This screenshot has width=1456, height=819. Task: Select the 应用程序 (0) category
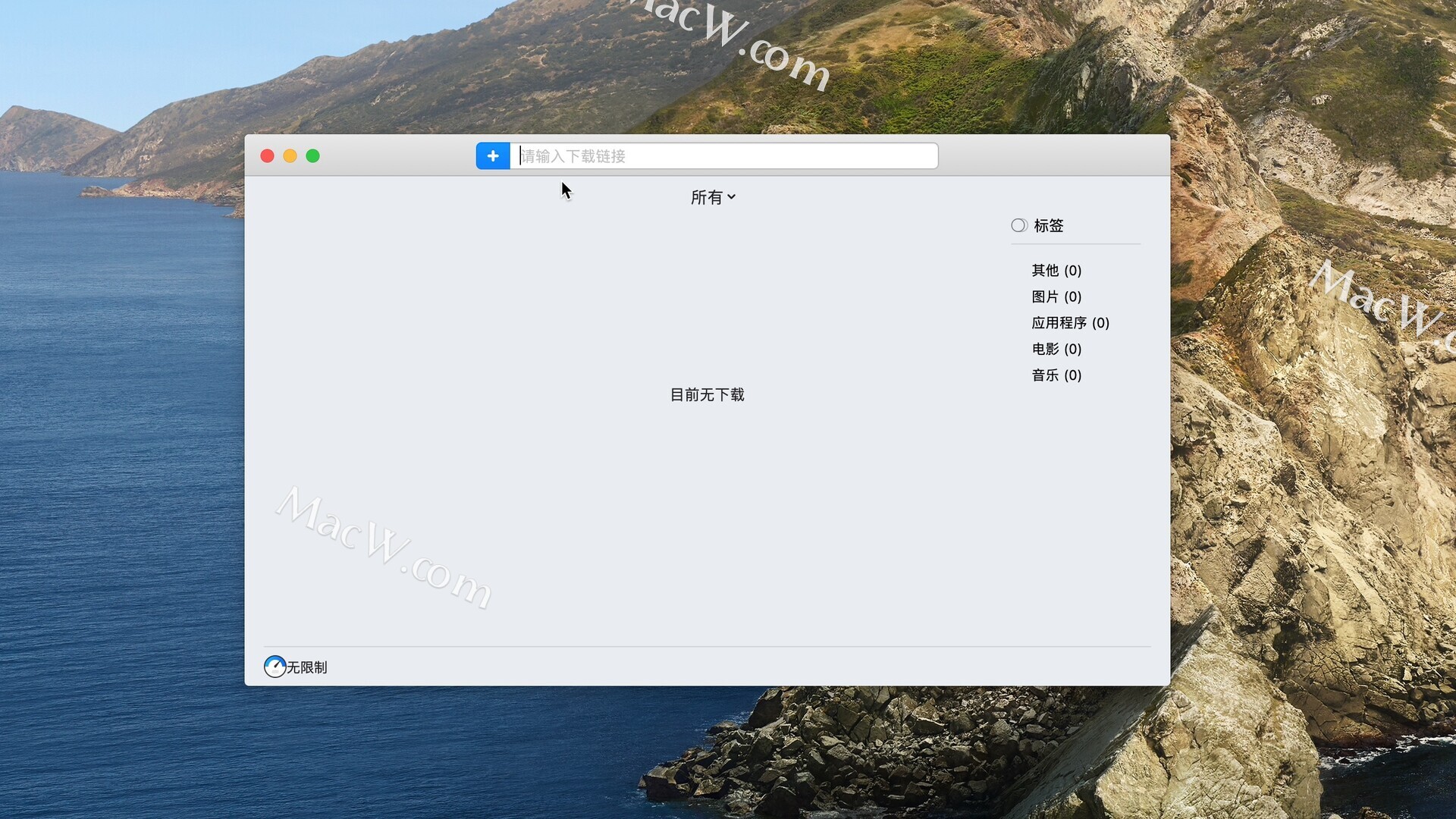1070,323
